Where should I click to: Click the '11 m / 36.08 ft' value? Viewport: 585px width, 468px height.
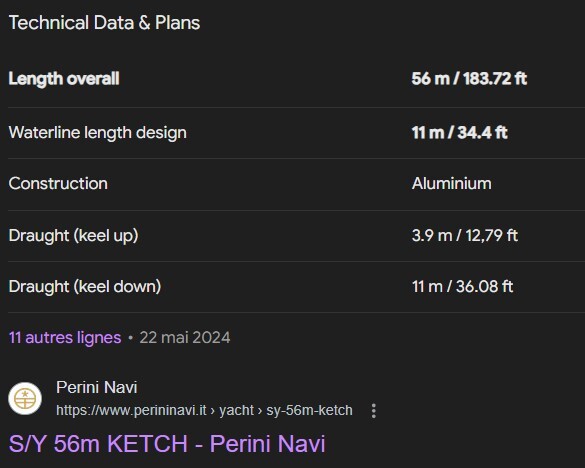click(x=462, y=287)
